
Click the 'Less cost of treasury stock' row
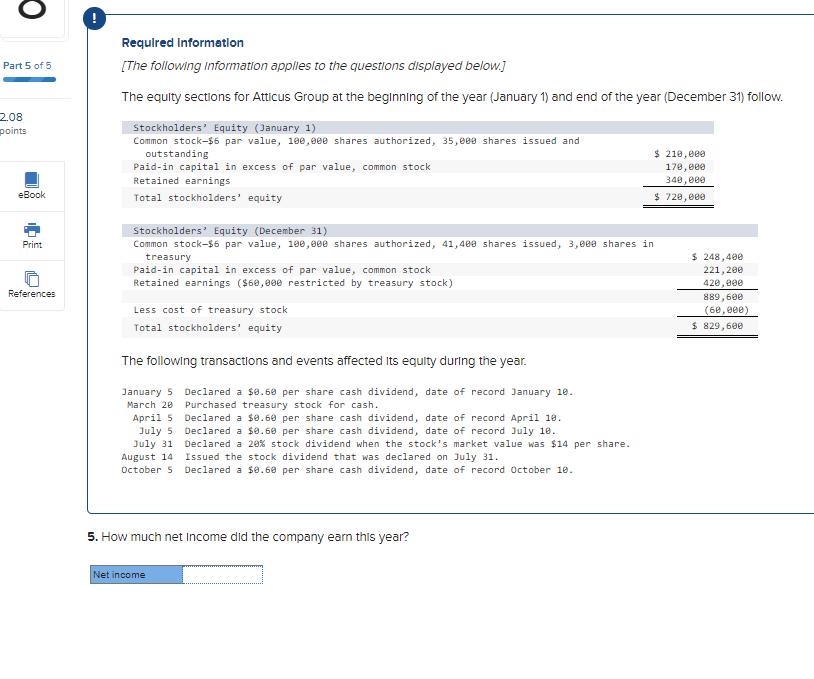[440, 310]
